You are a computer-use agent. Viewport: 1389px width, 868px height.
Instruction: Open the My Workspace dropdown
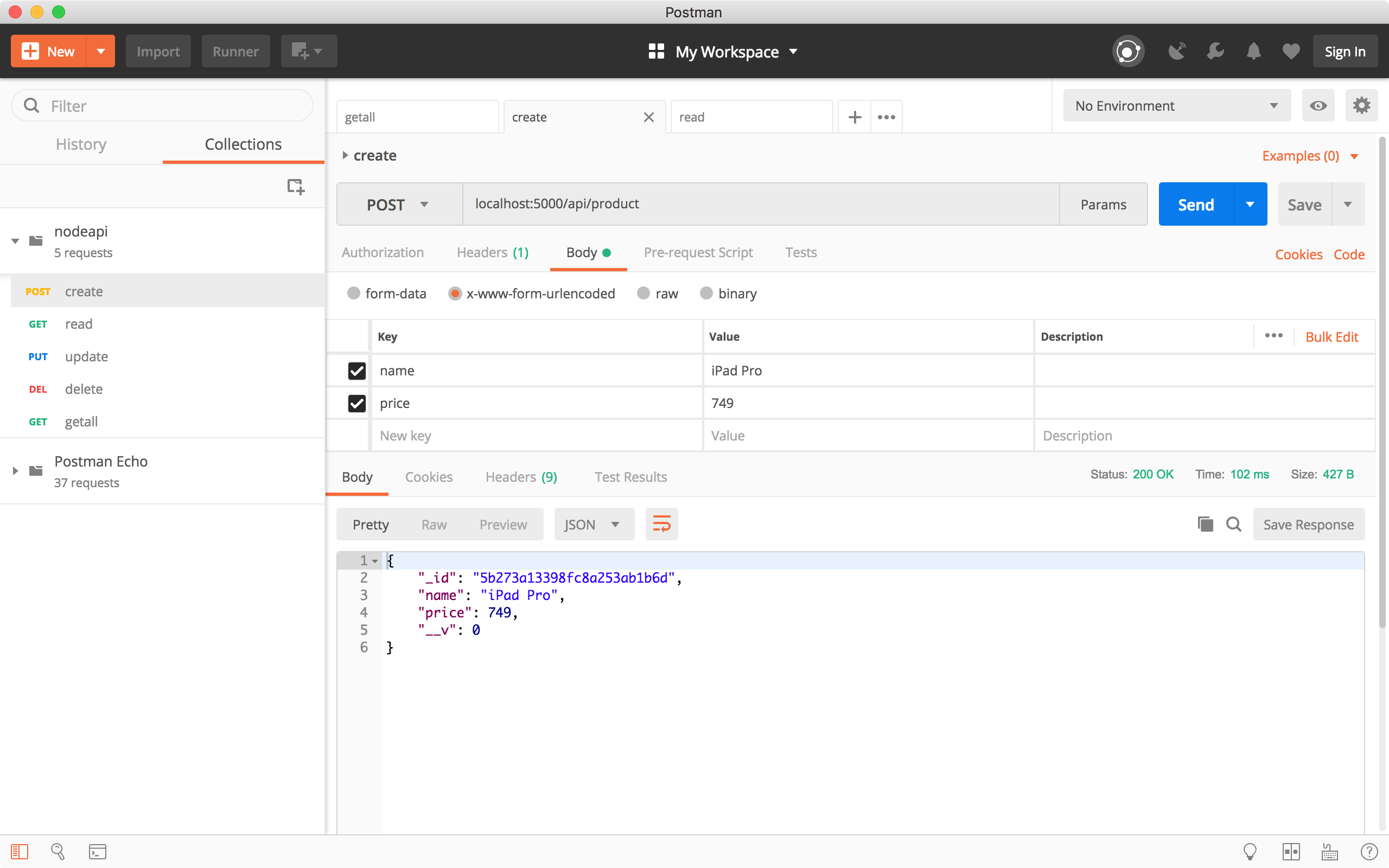(723, 52)
